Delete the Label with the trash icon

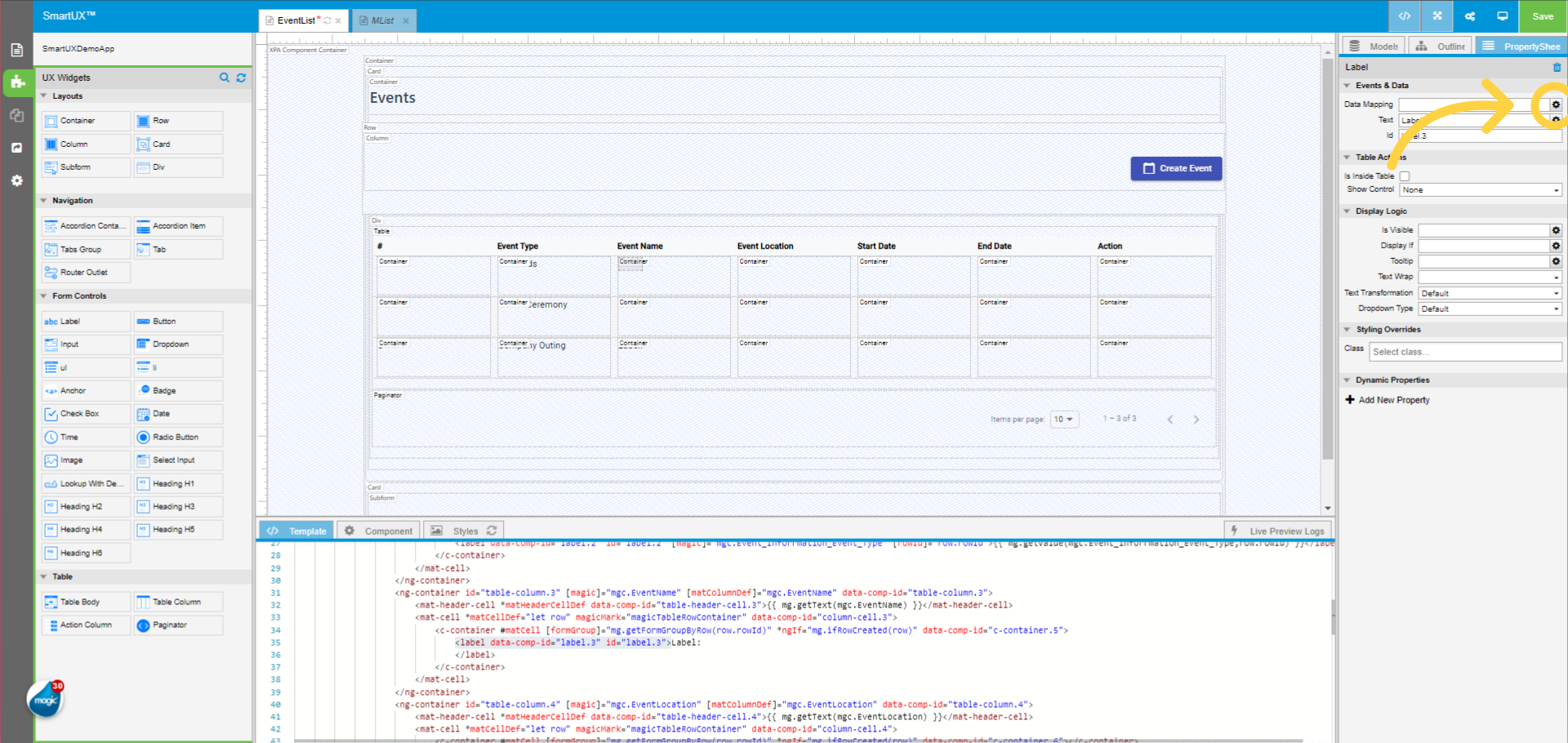tap(1557, 67)
